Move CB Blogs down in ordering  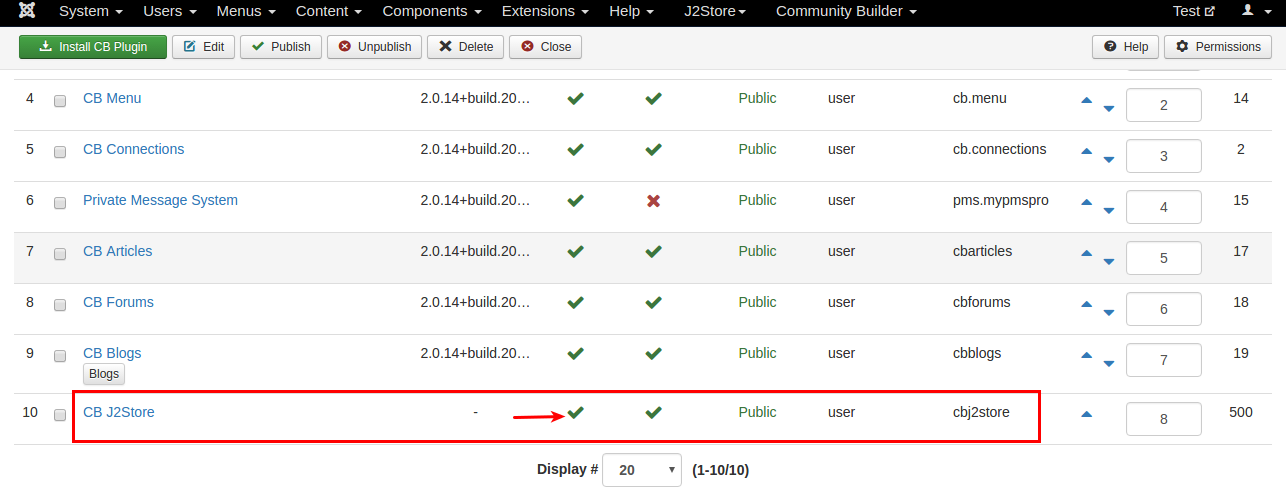click(1108, 364)
